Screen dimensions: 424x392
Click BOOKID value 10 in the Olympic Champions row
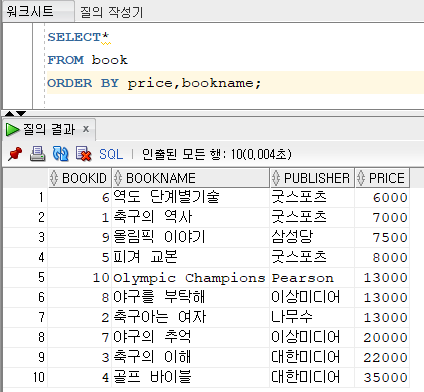[x=79, y=277]
